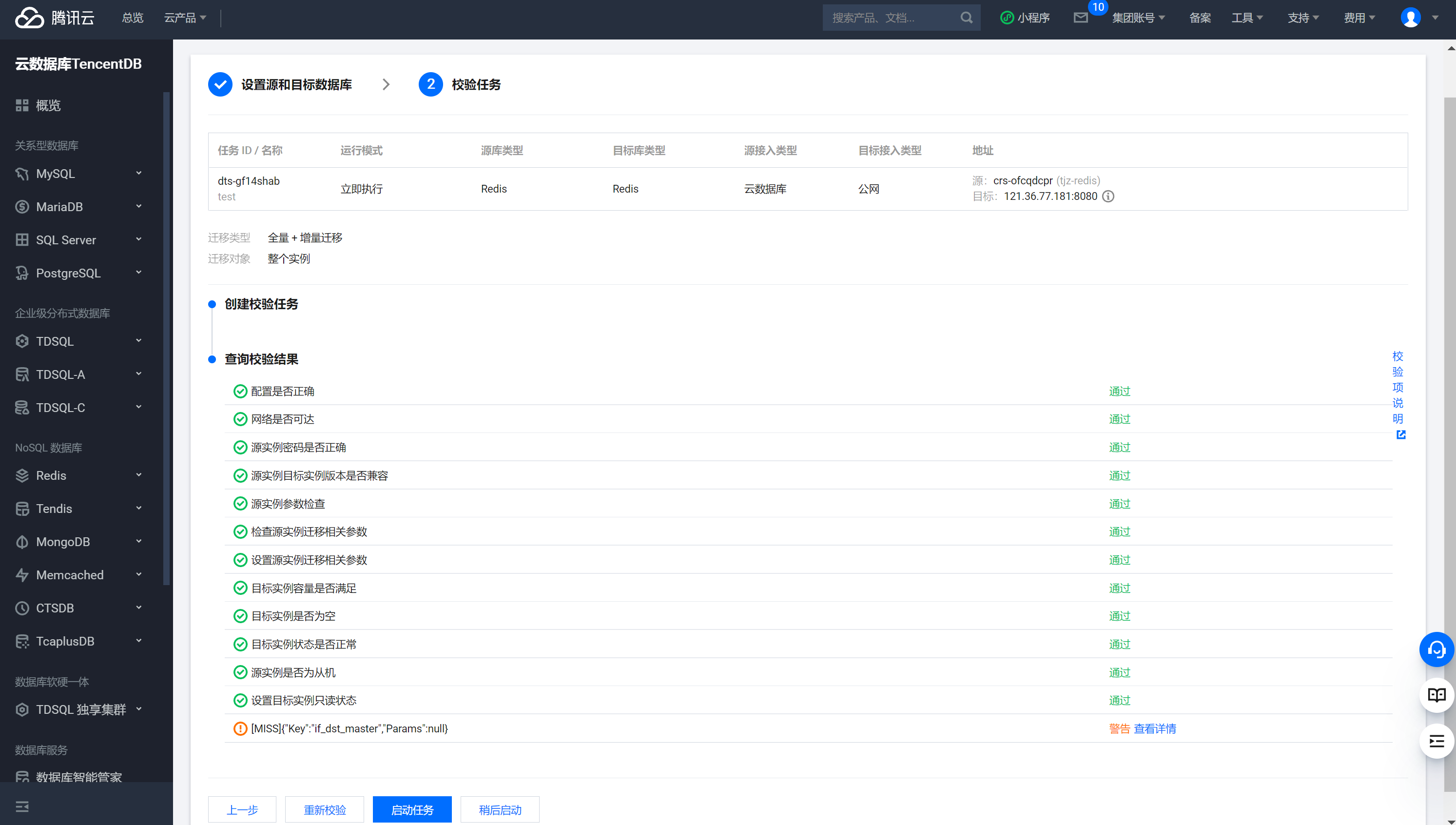
Task: Open the 云产品 dropdown menu
Action: 185,18
